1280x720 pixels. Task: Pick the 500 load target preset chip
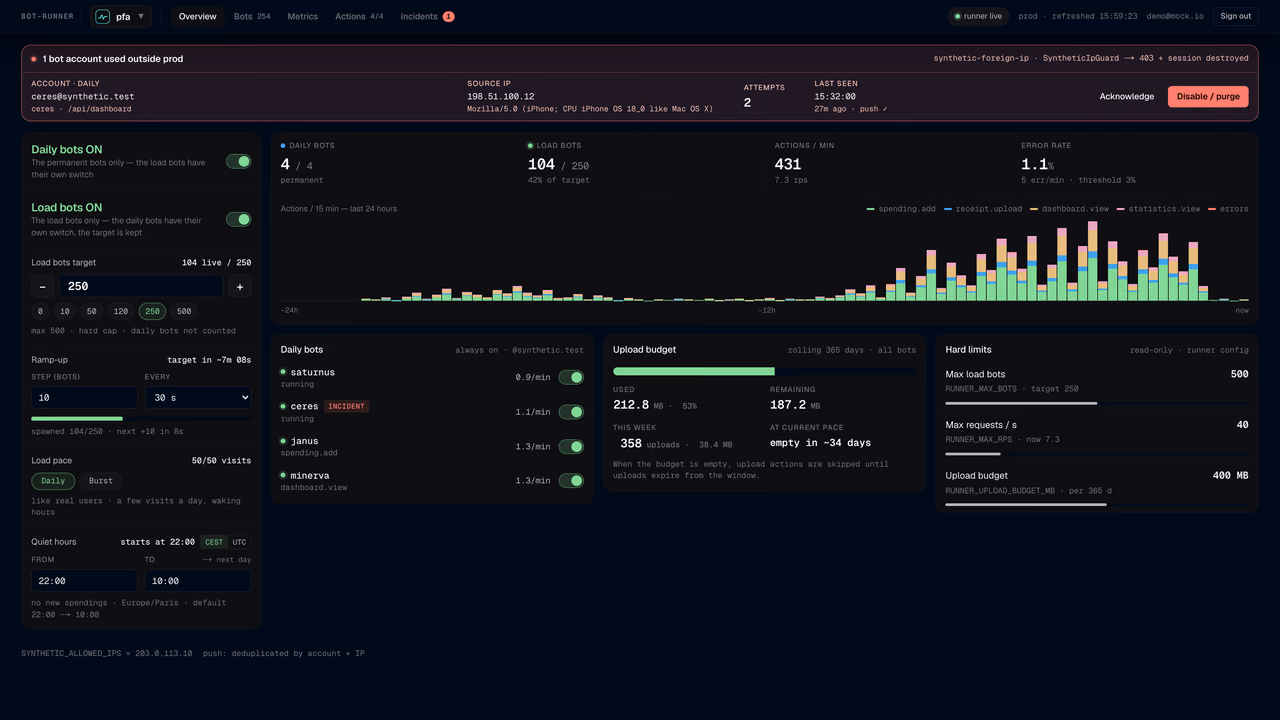tap(184, 311)
